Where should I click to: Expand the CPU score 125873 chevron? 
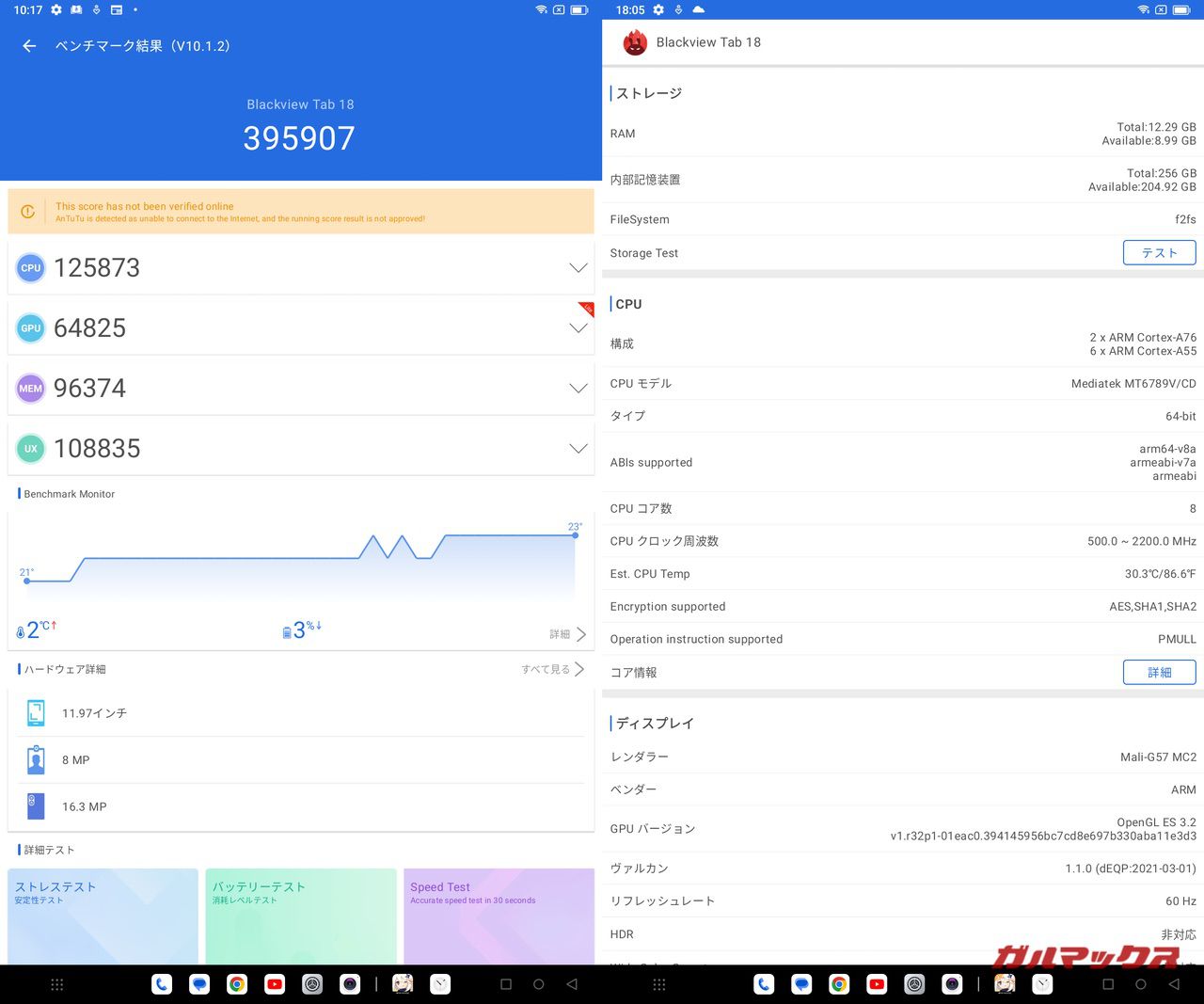pos(578,268)
